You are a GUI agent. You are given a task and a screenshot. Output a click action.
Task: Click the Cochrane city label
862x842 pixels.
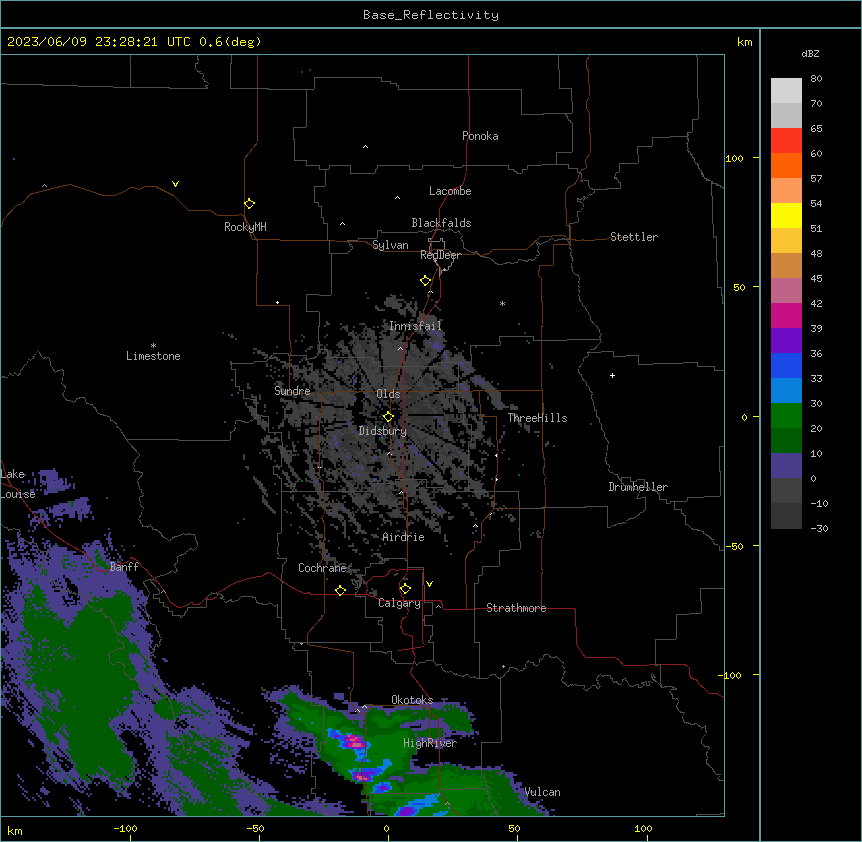[x=322, y=568]
